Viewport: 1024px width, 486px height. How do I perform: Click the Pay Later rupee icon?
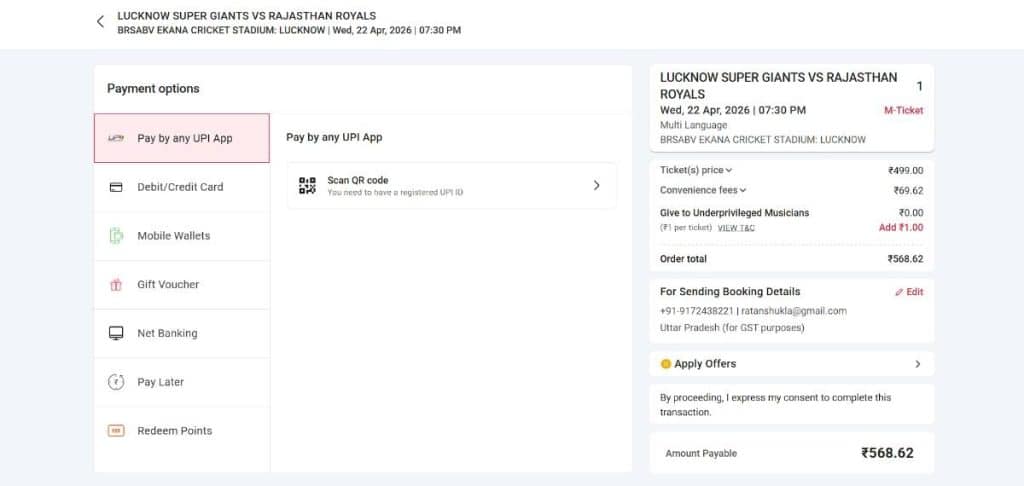(116, 382)
